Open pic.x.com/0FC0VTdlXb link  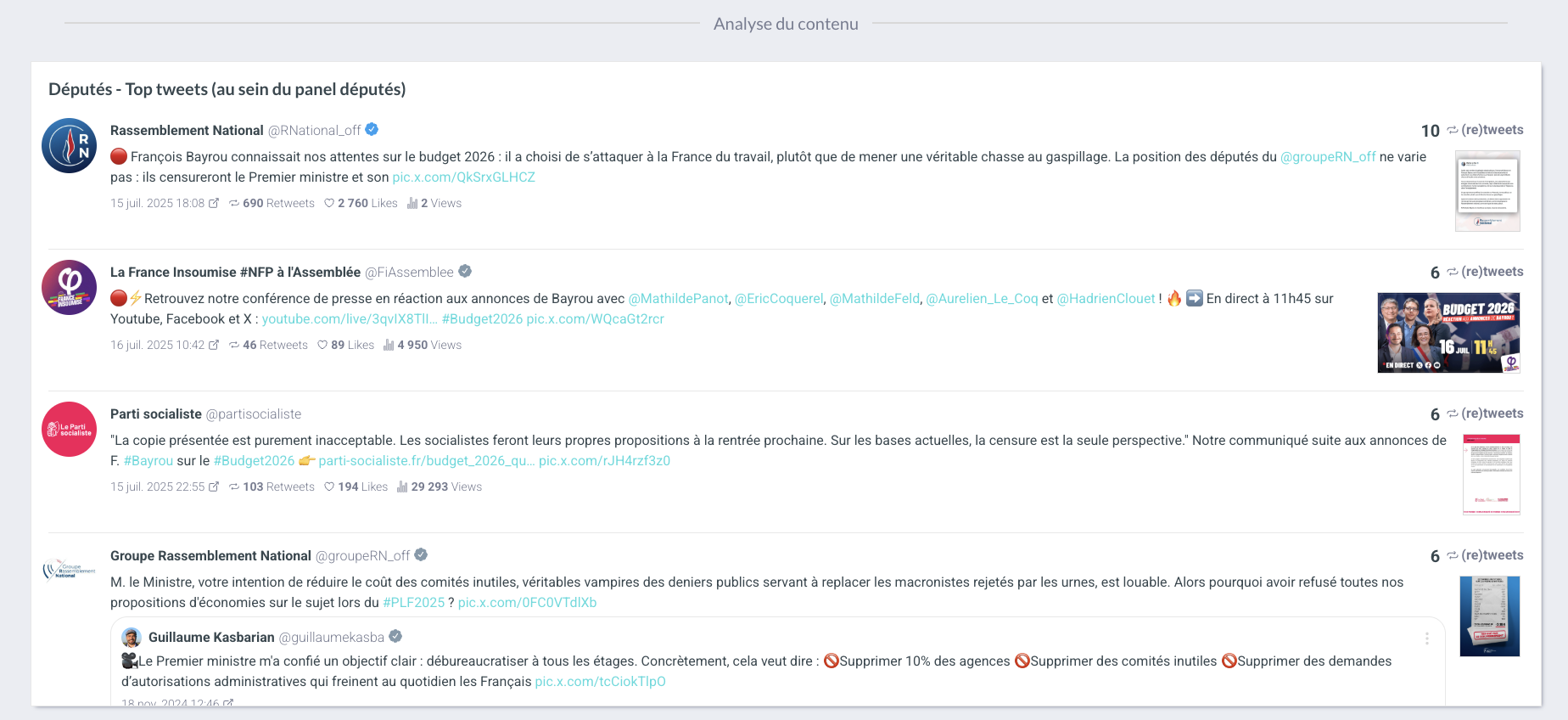527,603
